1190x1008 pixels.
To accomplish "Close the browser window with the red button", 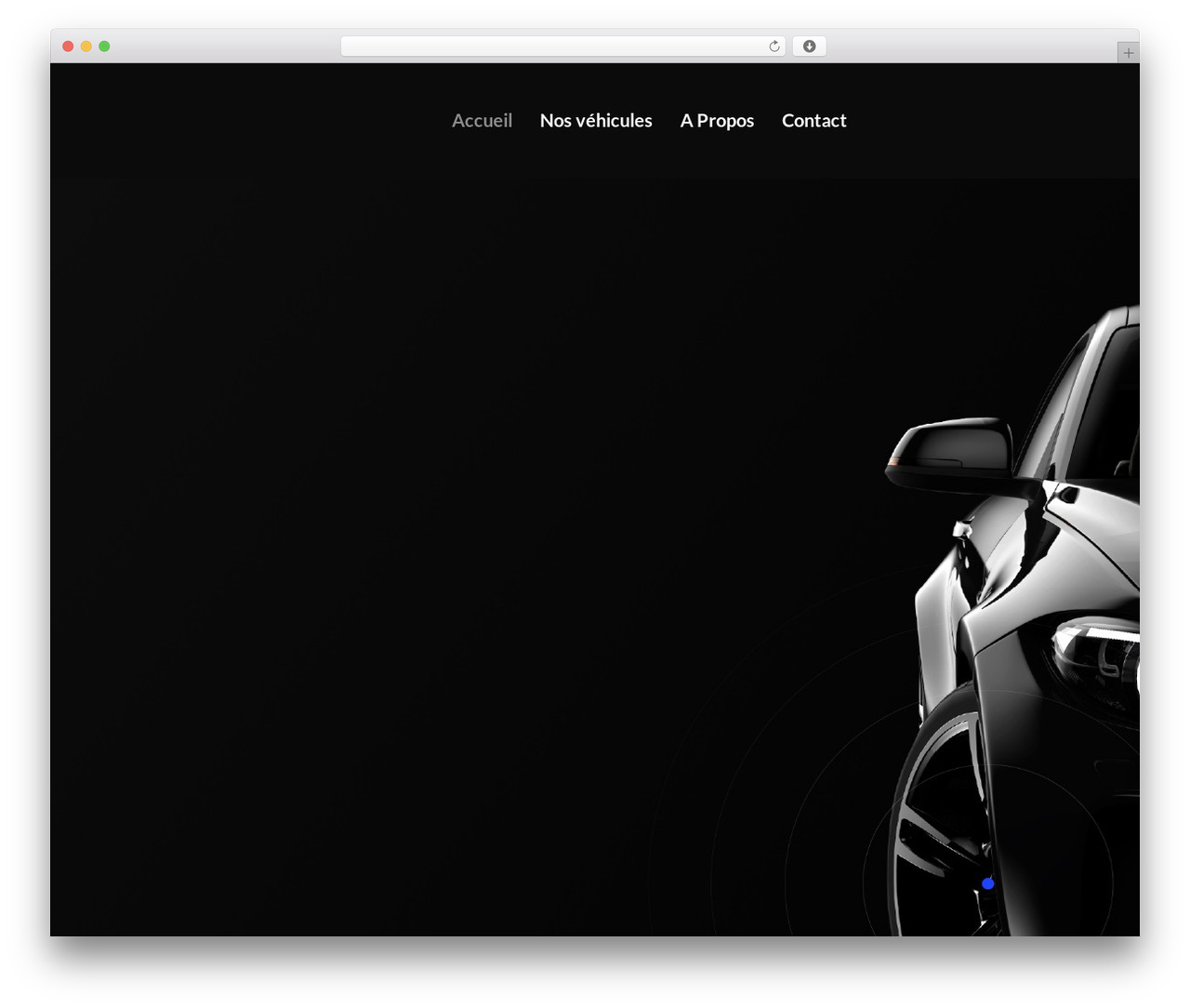I will (x=68, y=46).
